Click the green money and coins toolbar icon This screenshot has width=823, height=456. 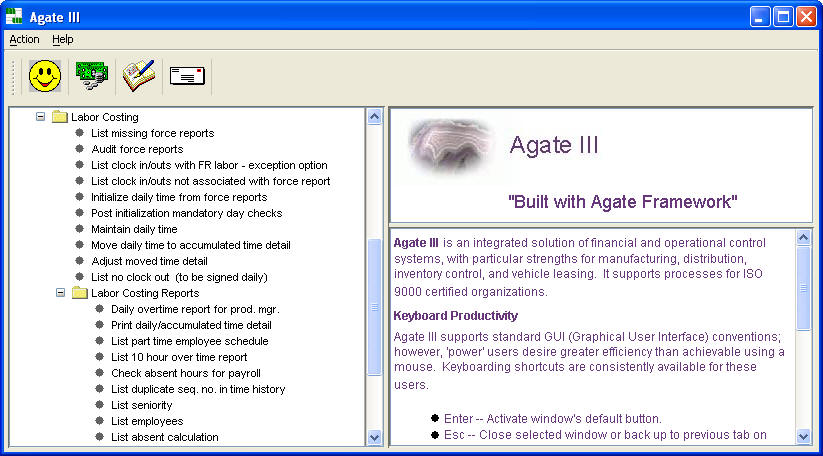(x=92, y=76)
